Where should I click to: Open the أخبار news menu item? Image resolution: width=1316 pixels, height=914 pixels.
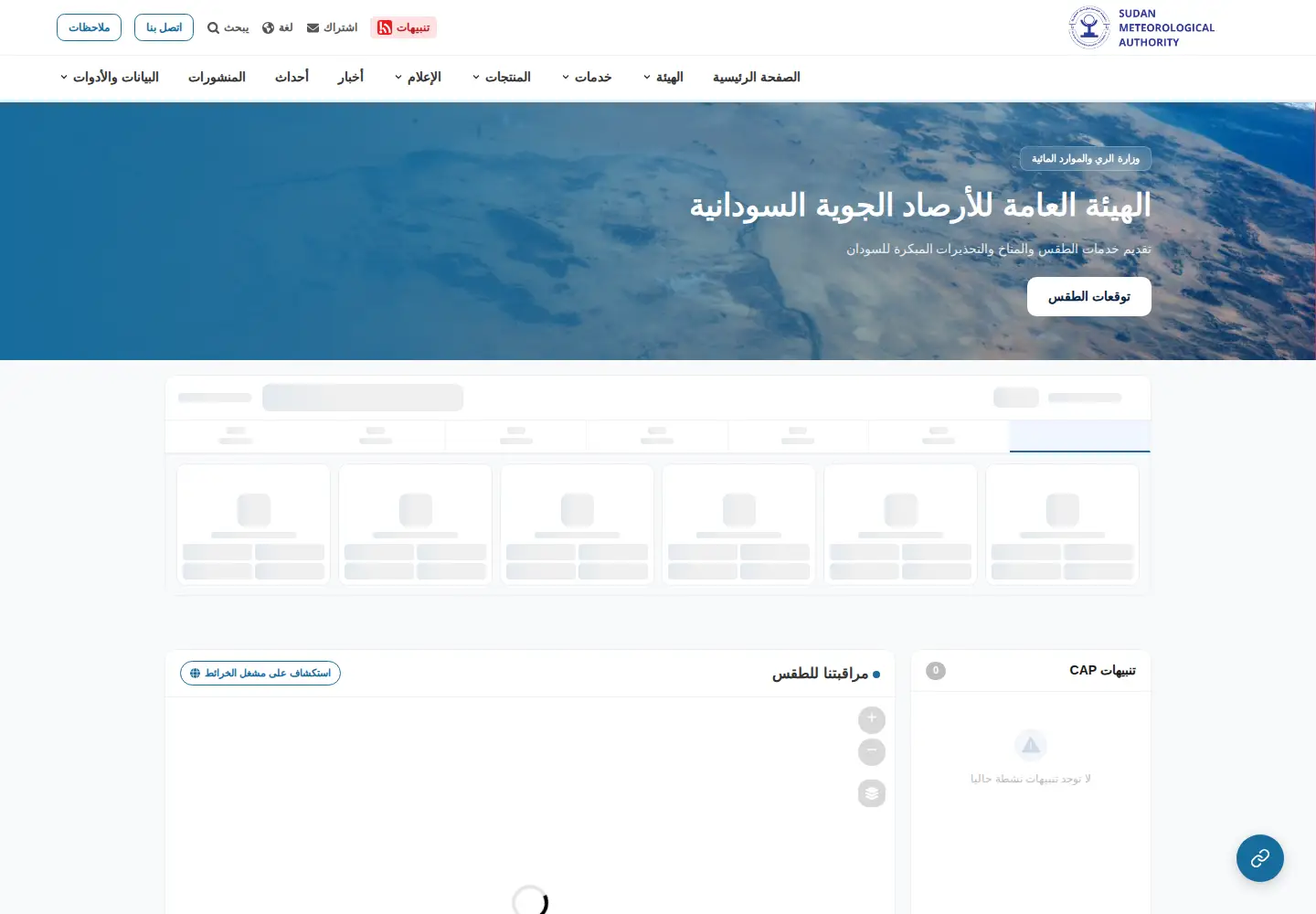click(x=351, y=77)
